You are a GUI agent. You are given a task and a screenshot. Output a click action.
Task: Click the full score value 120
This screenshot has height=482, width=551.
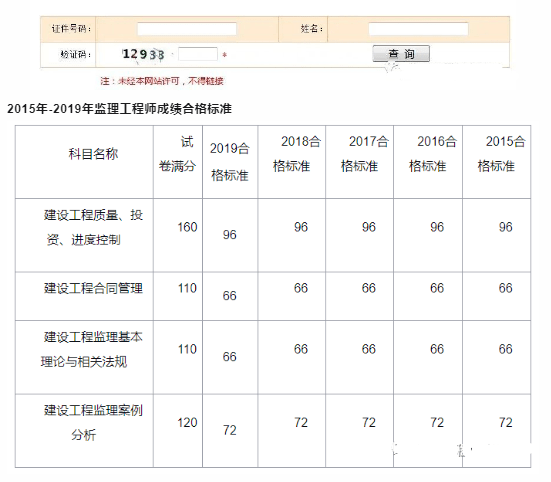coord(187,422)
